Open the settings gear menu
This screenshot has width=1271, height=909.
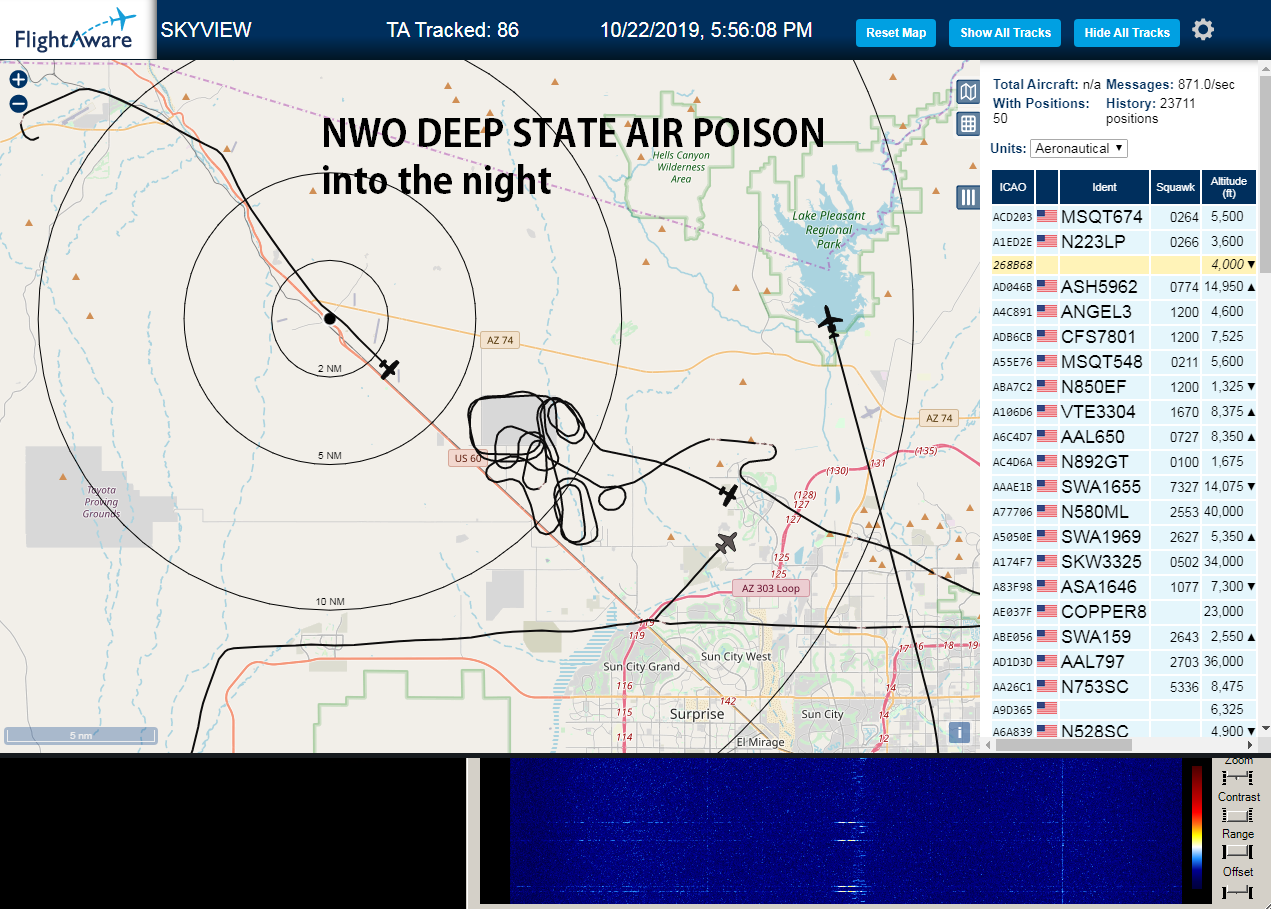click(1203, 30)
